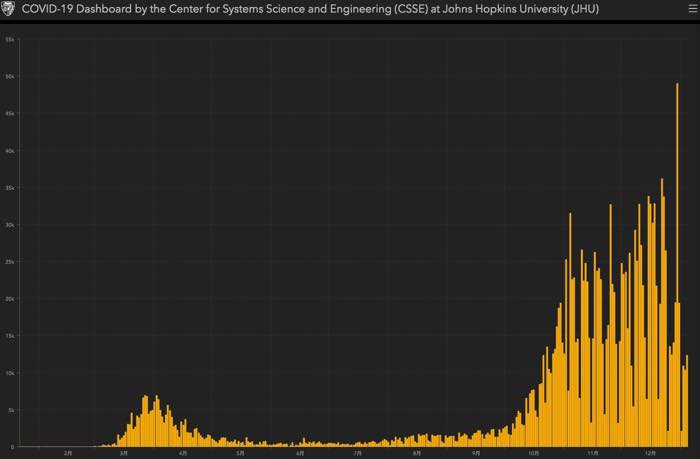Image resolution: width=700 pixels, height=459 pixels.
Task: Click the 2月 label on the x-axis
Action: pyautogui.click(x=68, y=453)
